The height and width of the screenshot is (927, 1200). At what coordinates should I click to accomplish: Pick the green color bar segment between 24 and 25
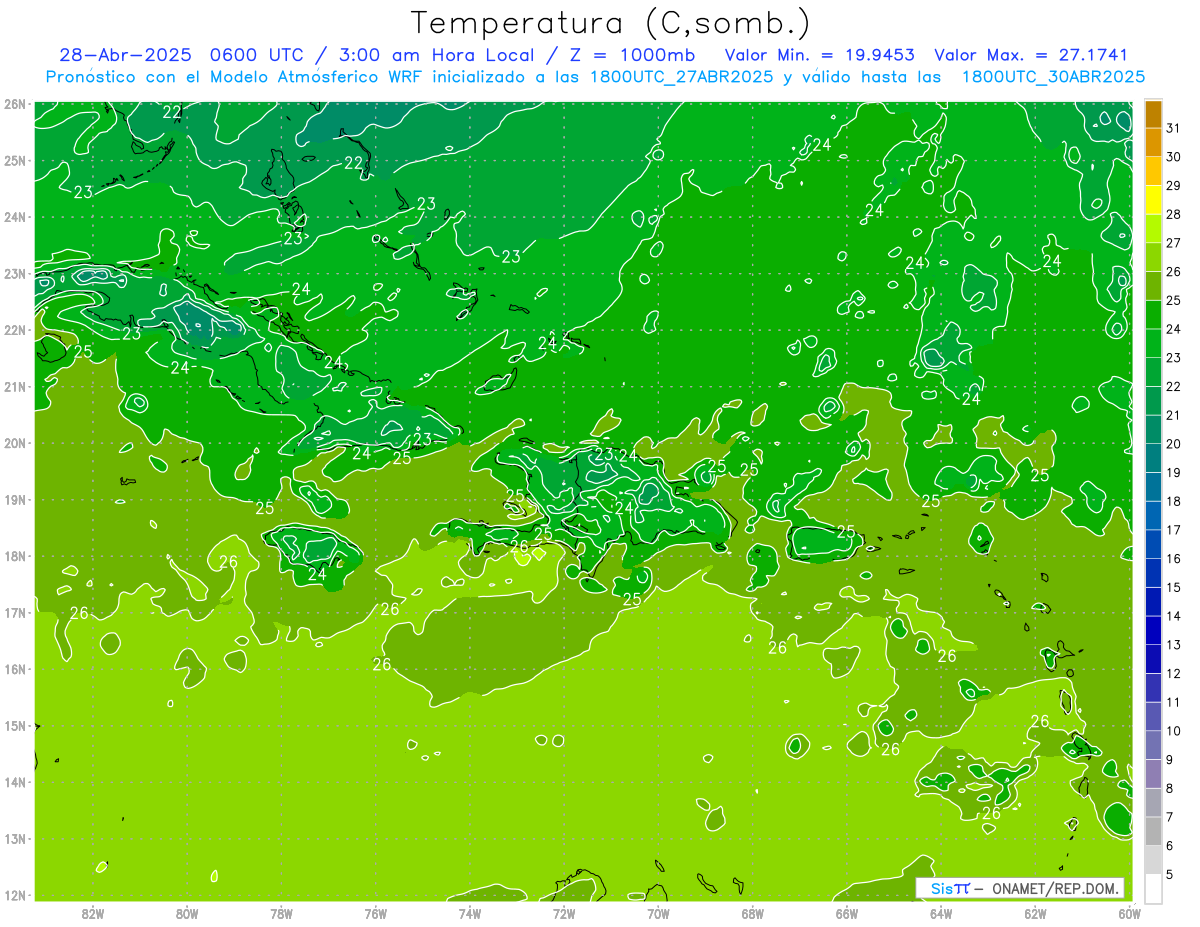click(1154, 315)
